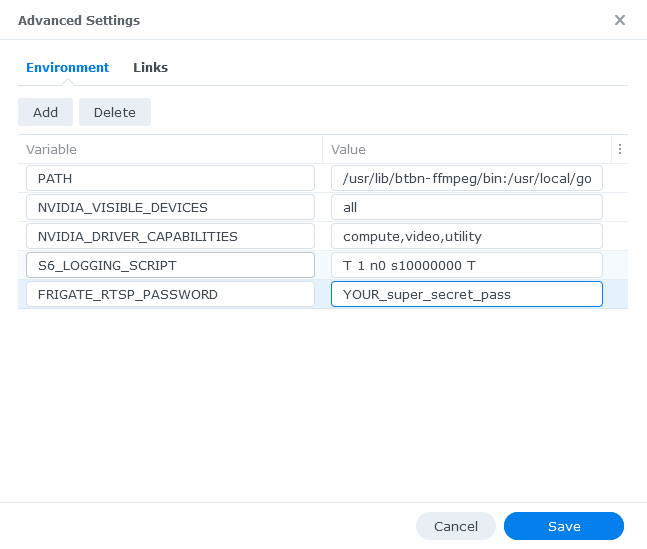Edit the FRIGATE_RTSP_PASSWORD variable name field

click(x=170, y=294)
